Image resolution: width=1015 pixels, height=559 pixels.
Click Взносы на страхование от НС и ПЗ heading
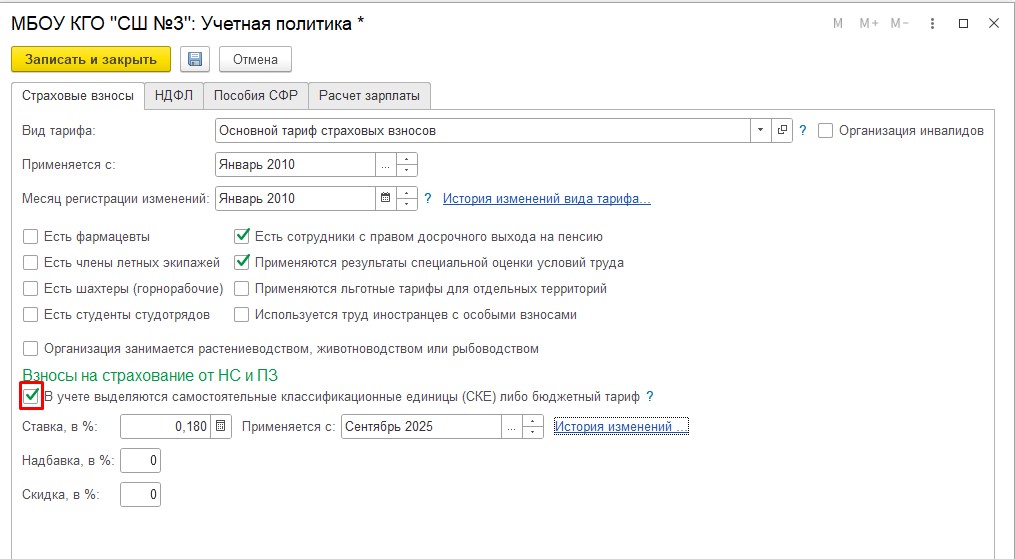(150, 375)
